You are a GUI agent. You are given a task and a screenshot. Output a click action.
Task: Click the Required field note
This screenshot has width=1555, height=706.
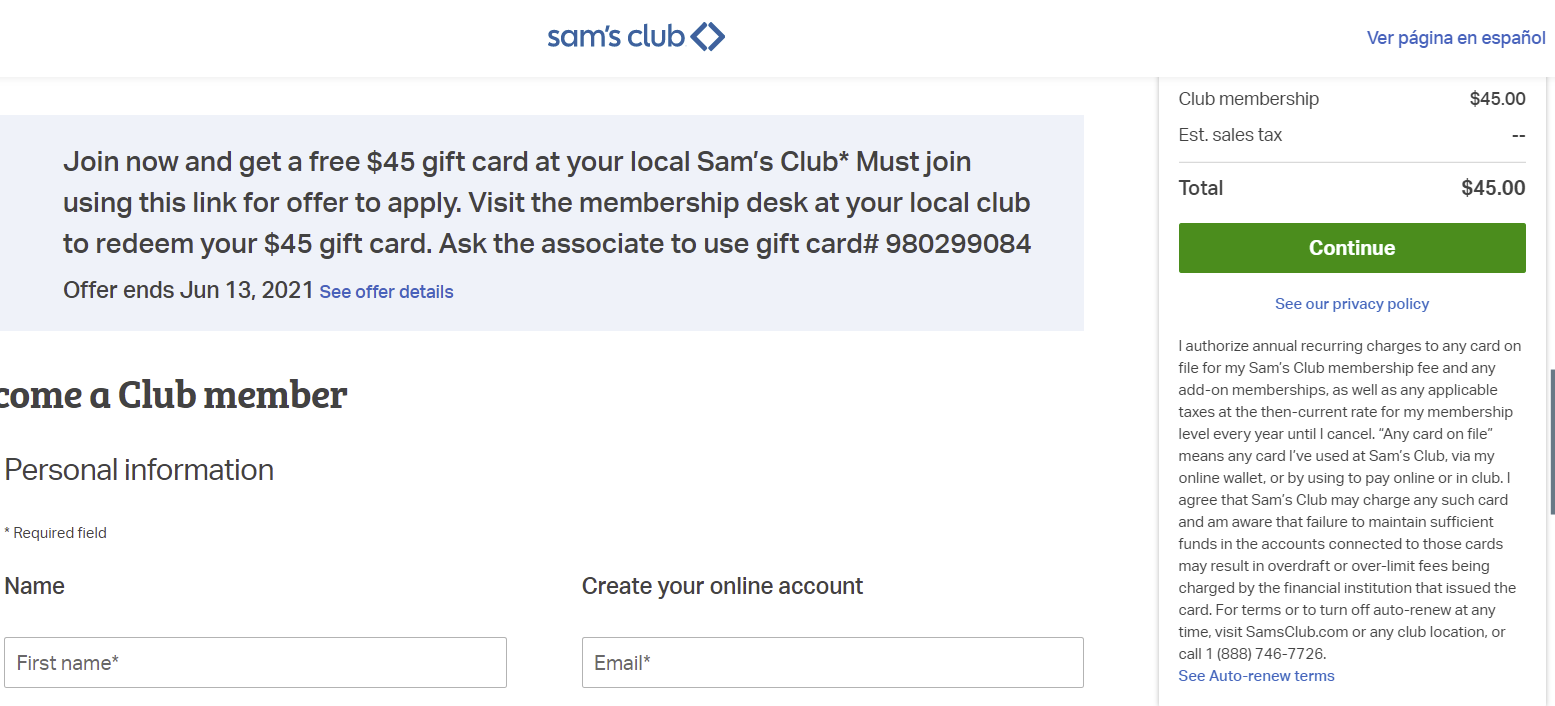click(55, 533)
